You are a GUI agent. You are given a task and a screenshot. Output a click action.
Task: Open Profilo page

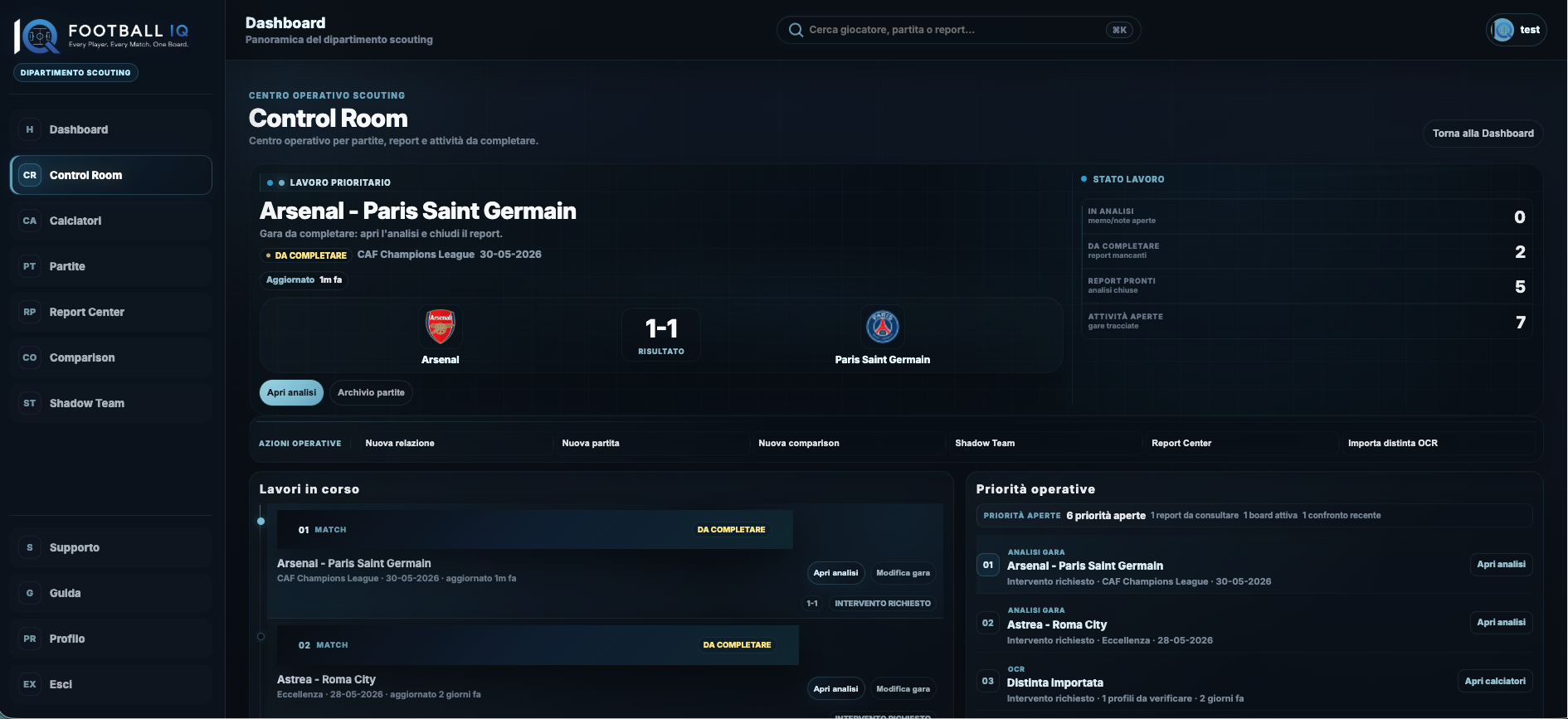[111, 639]
